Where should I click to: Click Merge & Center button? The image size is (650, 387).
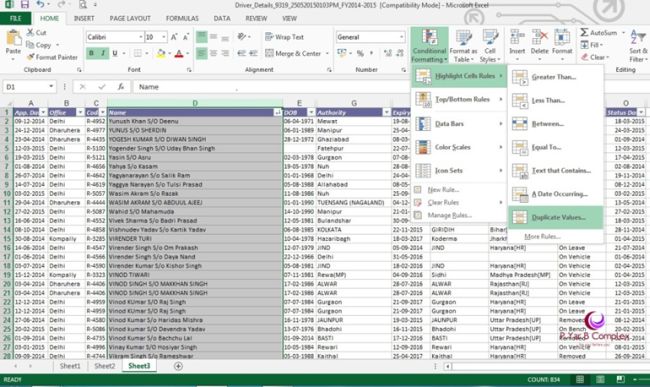click(x=293, y=53)
